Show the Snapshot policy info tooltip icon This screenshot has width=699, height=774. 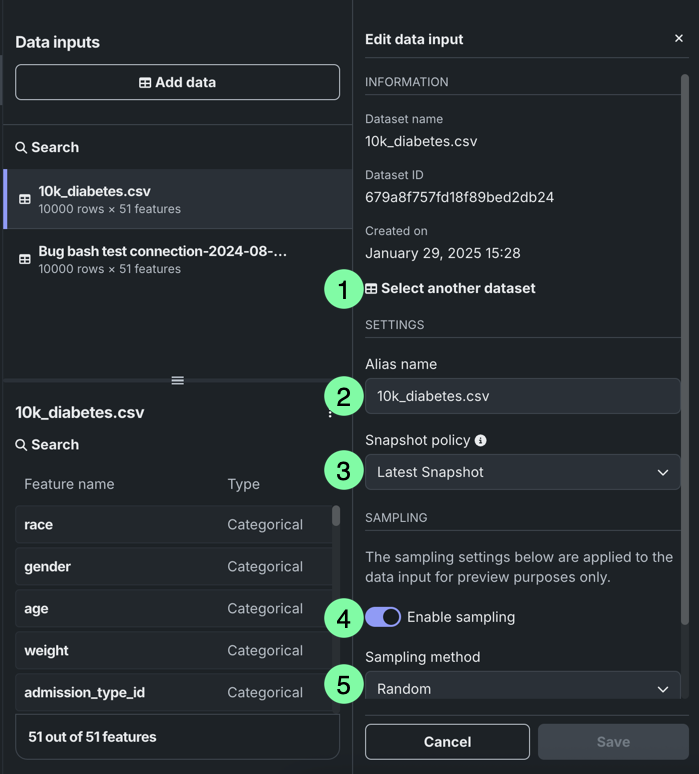click(481, 440)
